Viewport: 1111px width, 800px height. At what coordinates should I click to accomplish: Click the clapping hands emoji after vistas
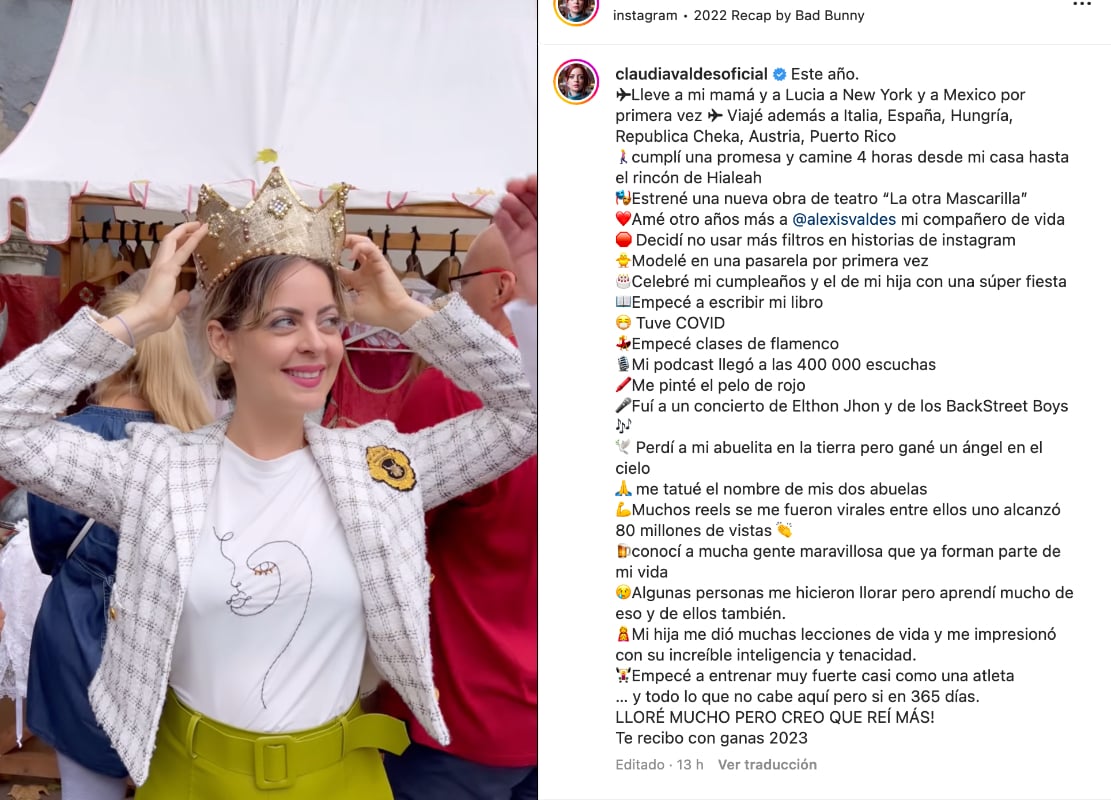click(x=784, y=530)
